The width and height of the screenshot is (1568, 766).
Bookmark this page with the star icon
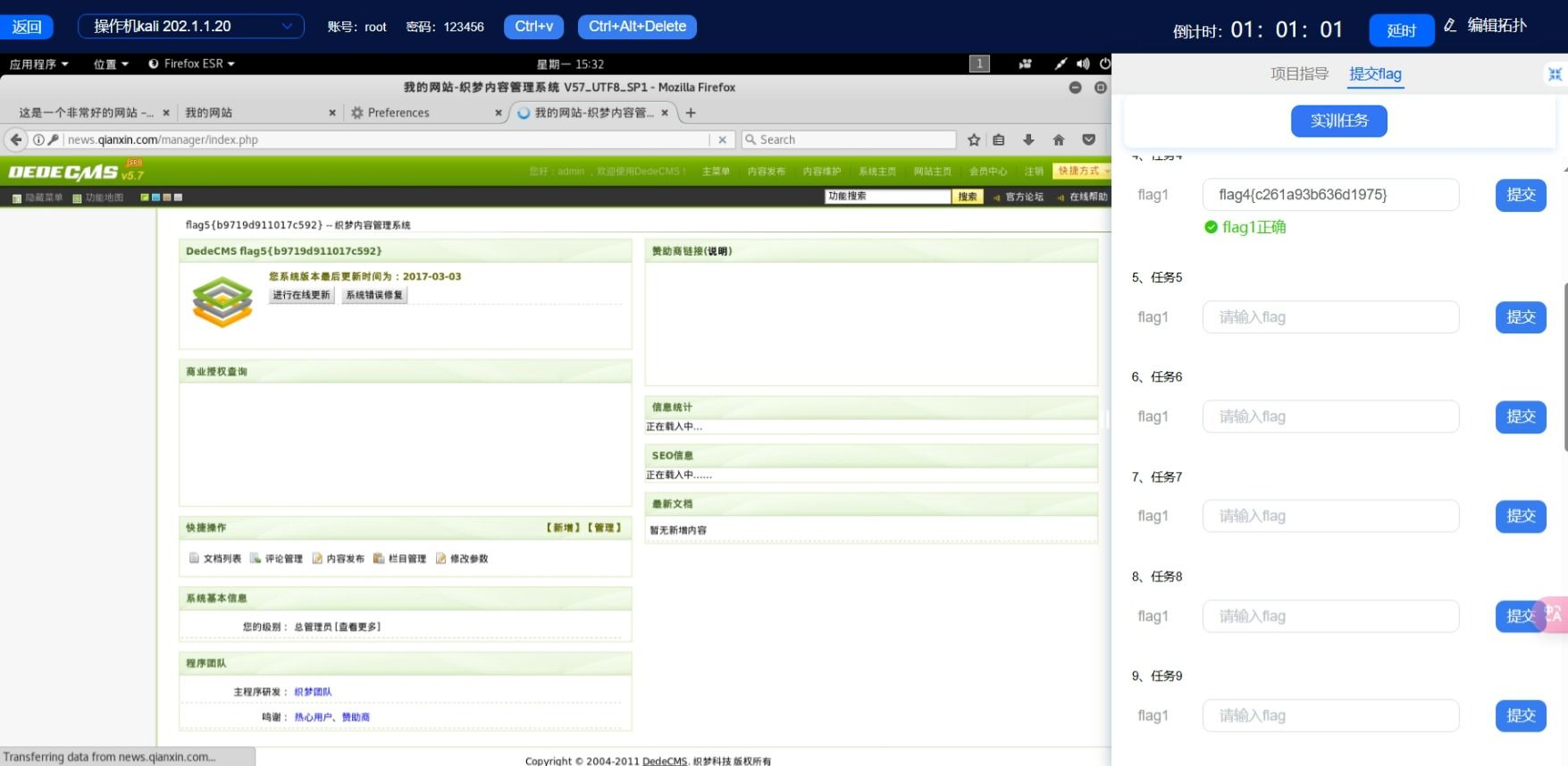pyautogui.click(x=974, y=139)
